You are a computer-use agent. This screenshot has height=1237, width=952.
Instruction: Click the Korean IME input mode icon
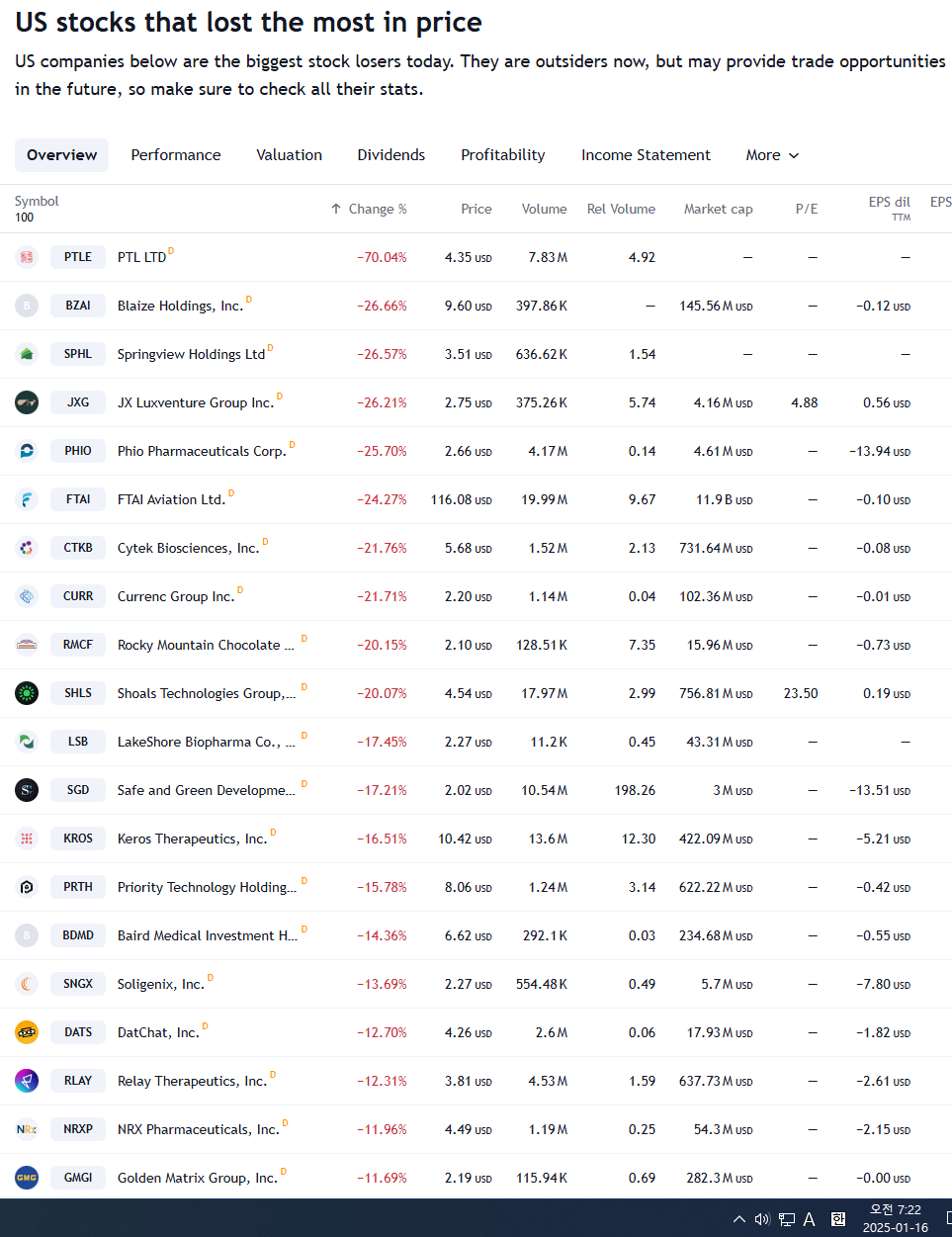838,1219
